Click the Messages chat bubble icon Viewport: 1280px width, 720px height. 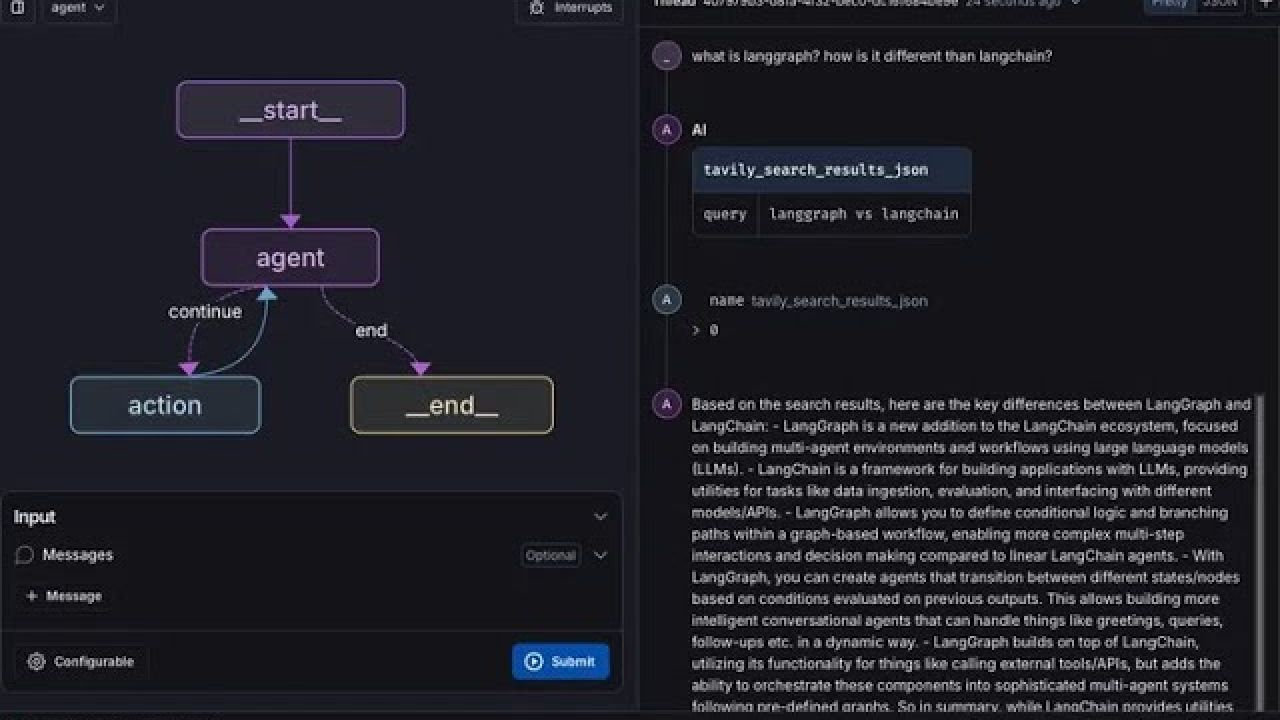[x=23, y=555]
